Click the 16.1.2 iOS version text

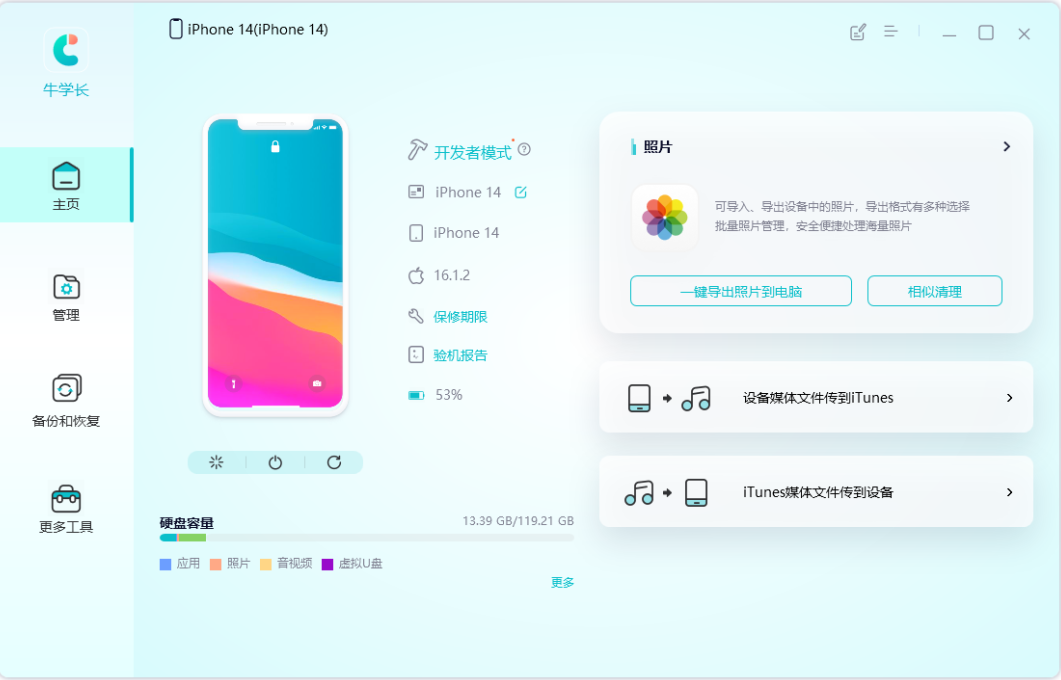[451, 275]
